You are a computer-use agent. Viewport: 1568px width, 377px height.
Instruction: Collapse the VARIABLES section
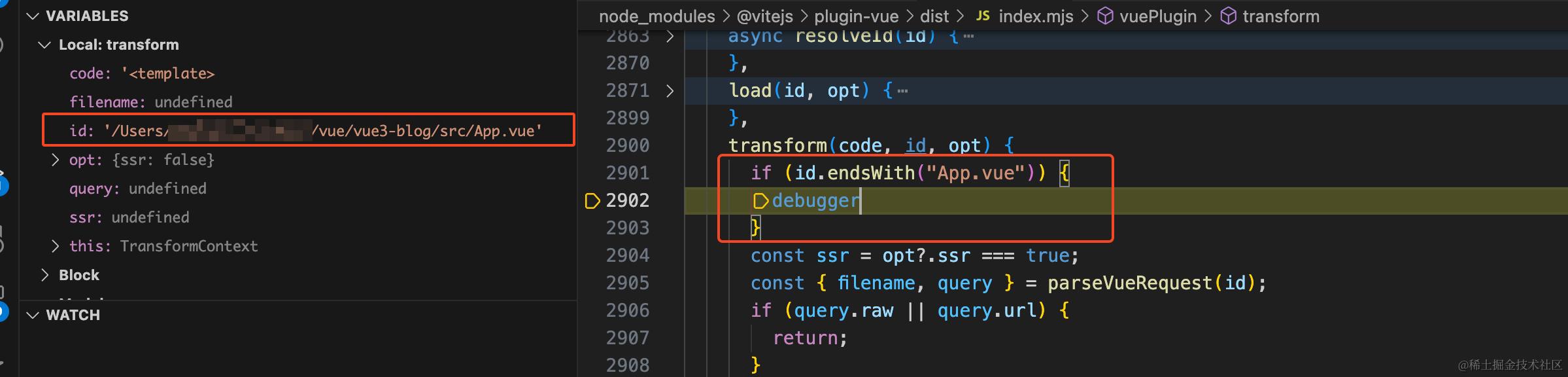[33, 16]
